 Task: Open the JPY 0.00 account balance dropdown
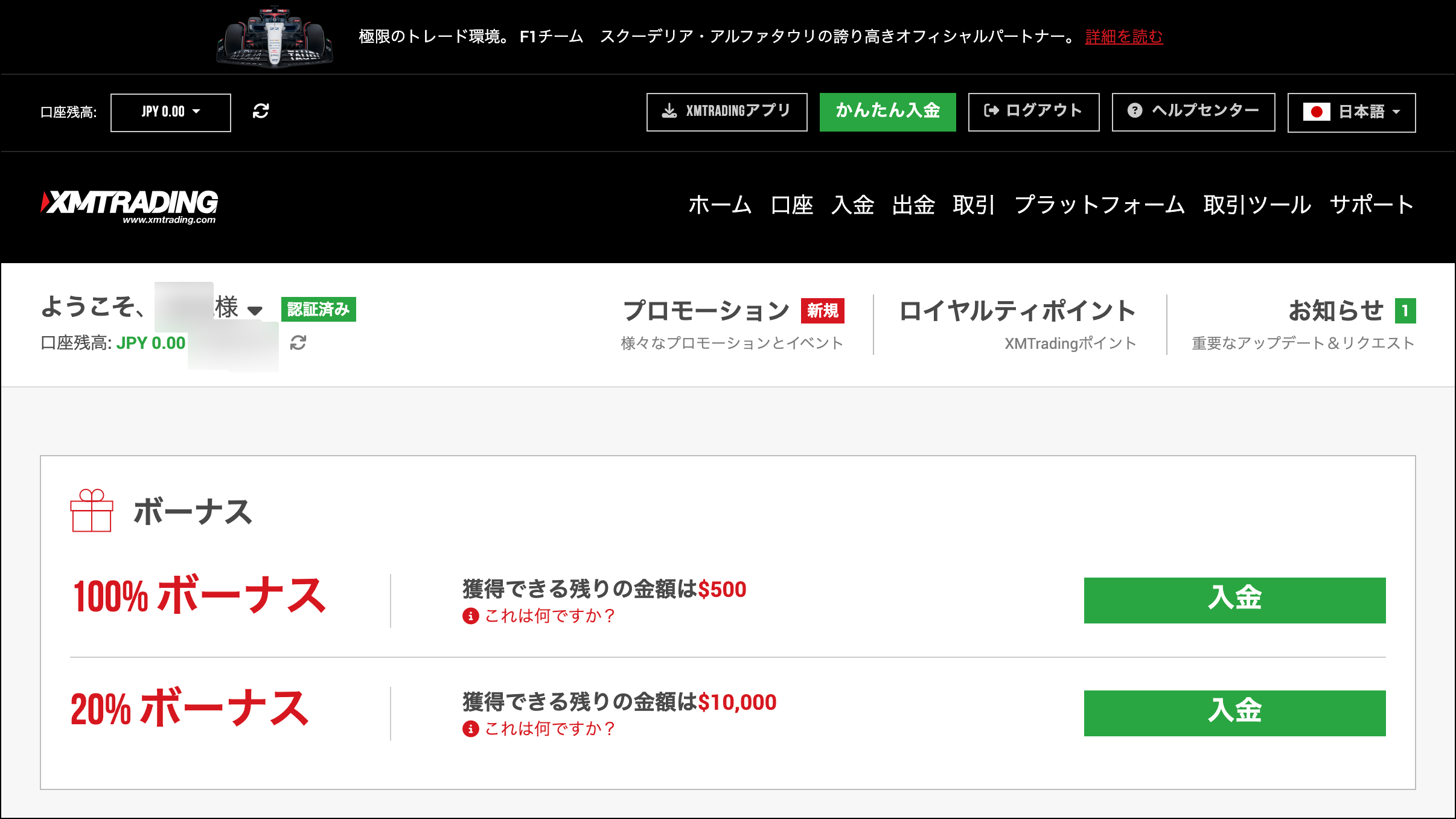point(170,112)
